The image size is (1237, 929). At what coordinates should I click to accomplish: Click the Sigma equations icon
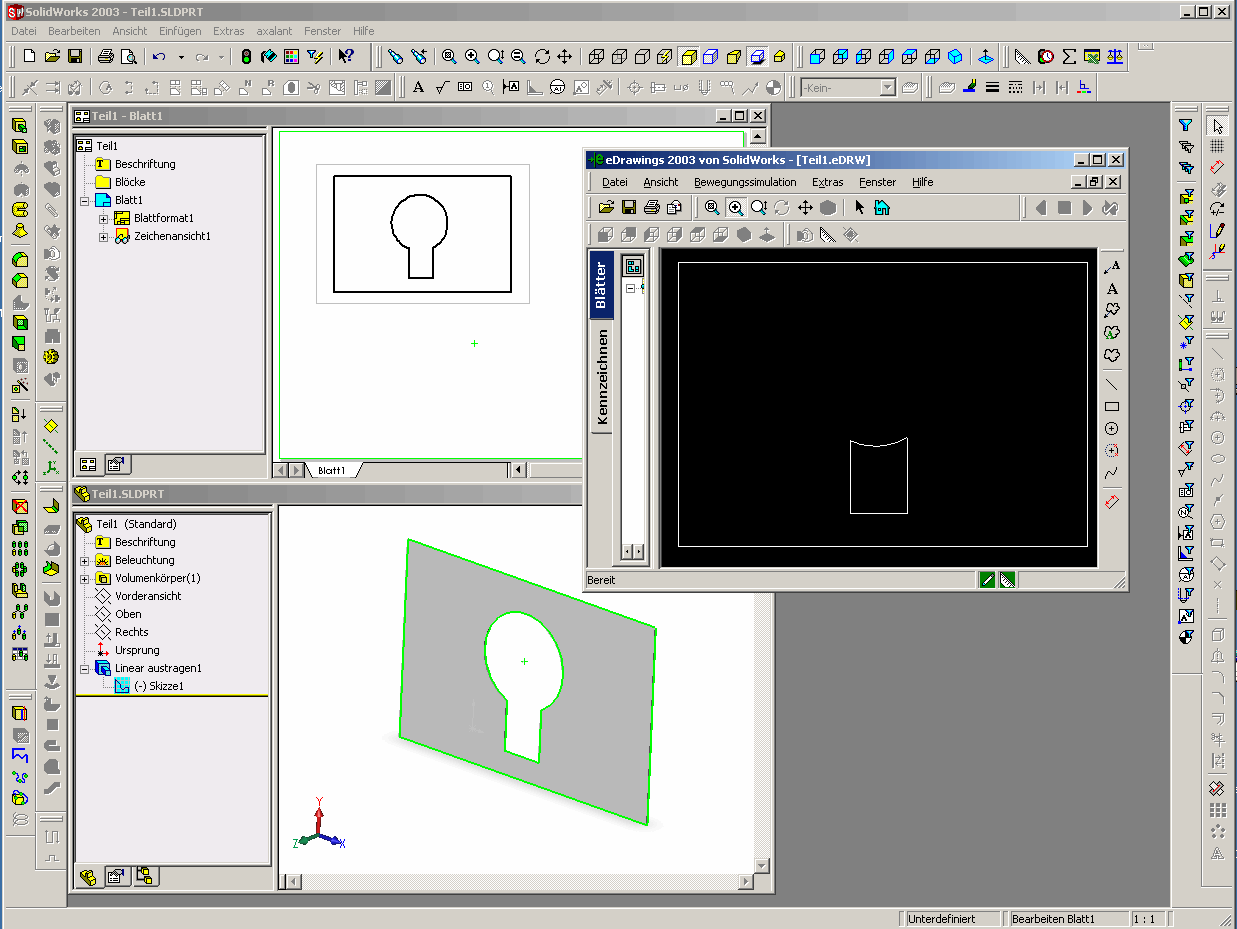[1068, 57]
